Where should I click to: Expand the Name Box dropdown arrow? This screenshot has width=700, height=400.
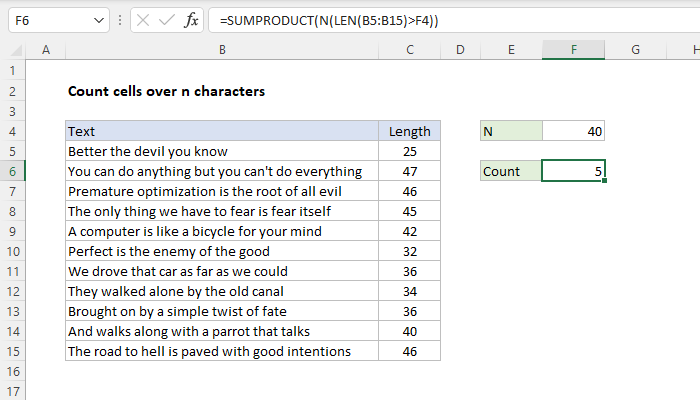[x=99, y=21]
